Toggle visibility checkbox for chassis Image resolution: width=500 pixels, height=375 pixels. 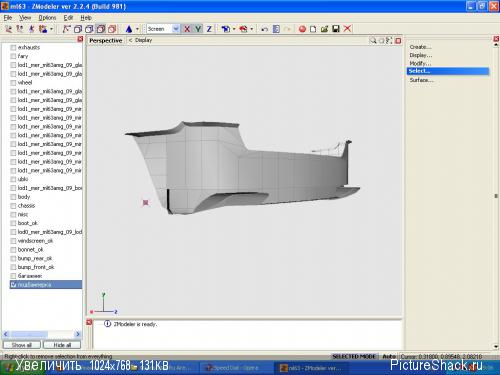point(13,206)
